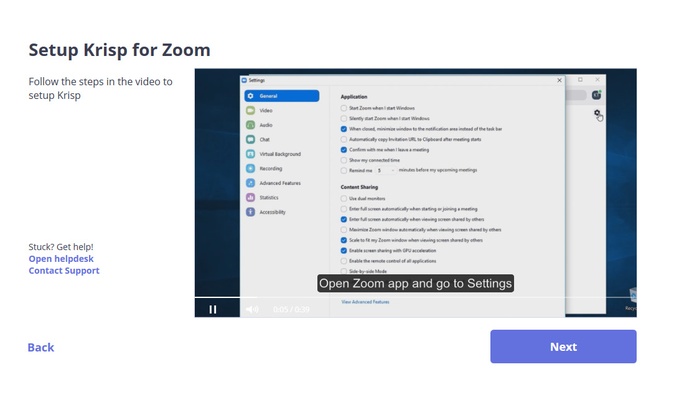
Task: Go Back to previous step
Action: (x=41, y=347)
